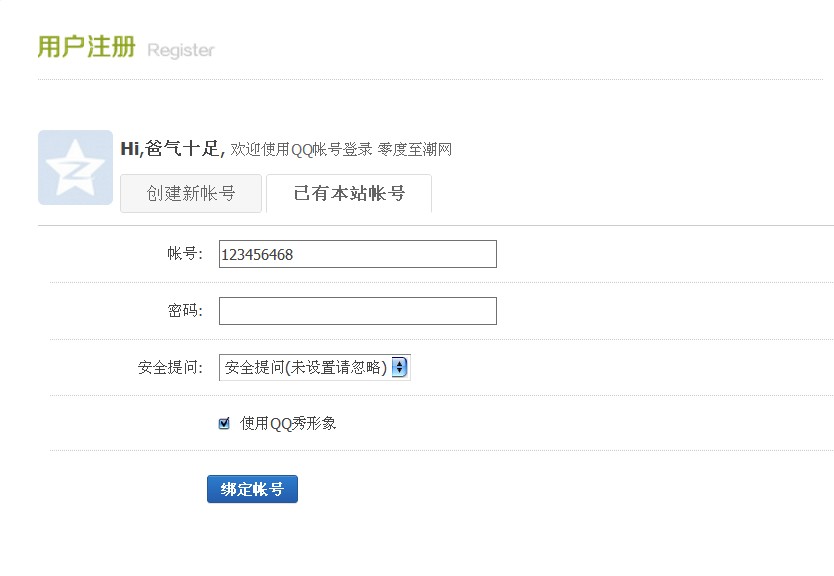The image size is (834, 576).
Task: Click the 零度至潮网 site name text
Action: tap(415, 150)
